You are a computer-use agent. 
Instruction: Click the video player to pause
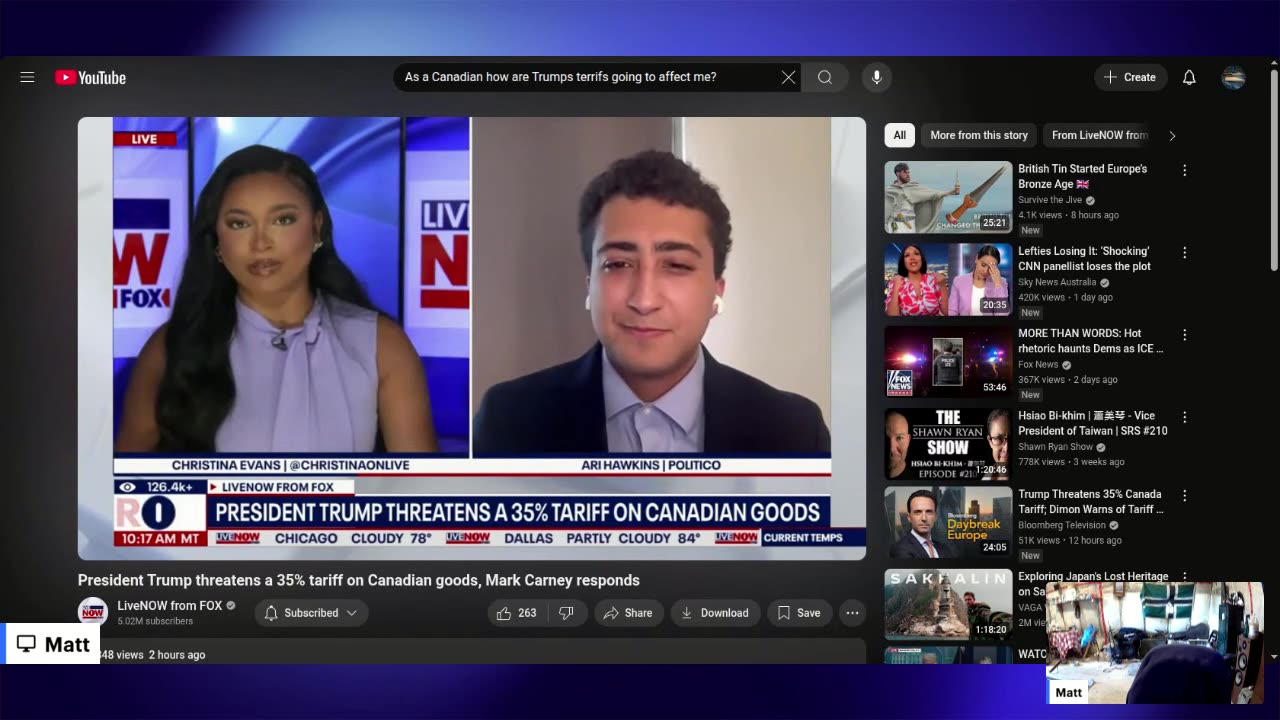(472, 338)
